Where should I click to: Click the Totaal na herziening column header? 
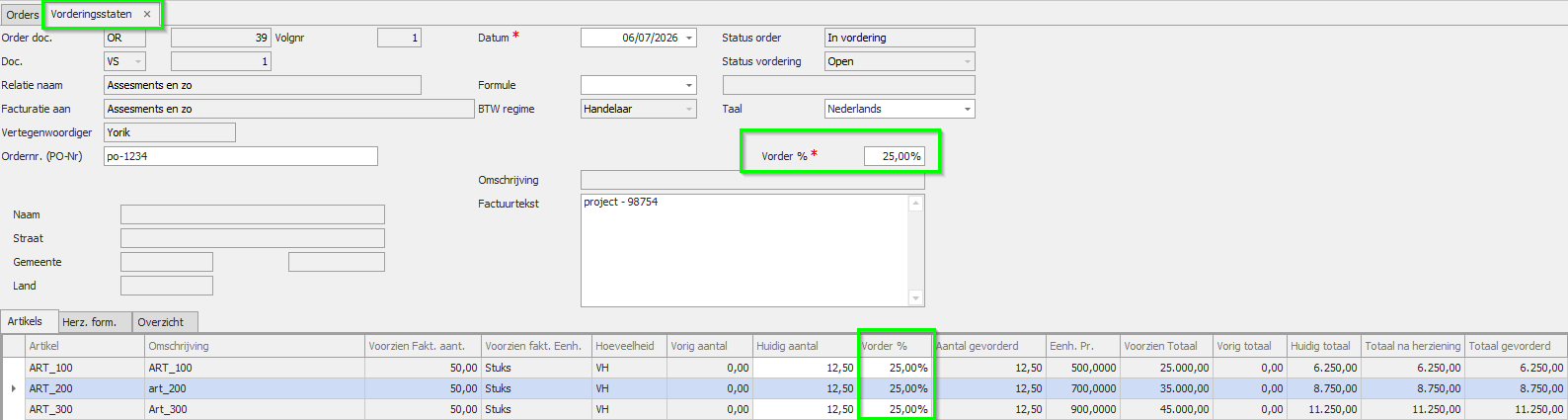click(1413, 346)
